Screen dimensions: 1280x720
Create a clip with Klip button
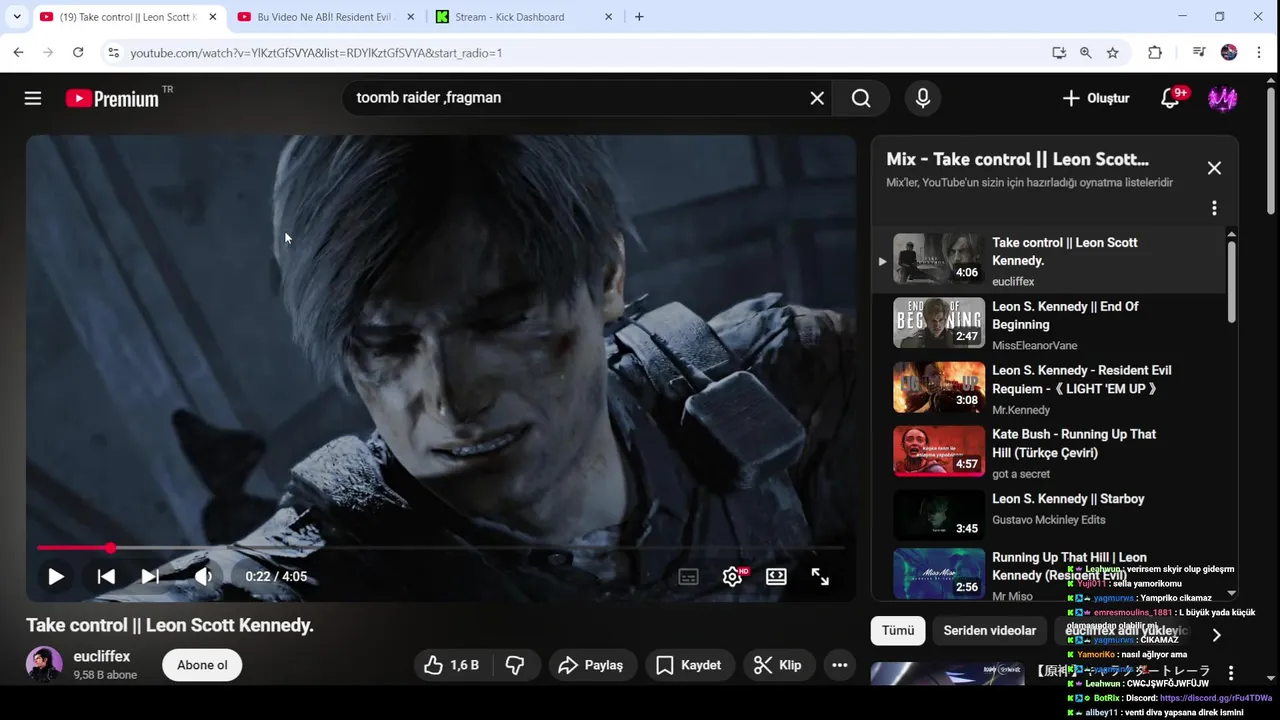pyautogui.click(x=777, y=665)
